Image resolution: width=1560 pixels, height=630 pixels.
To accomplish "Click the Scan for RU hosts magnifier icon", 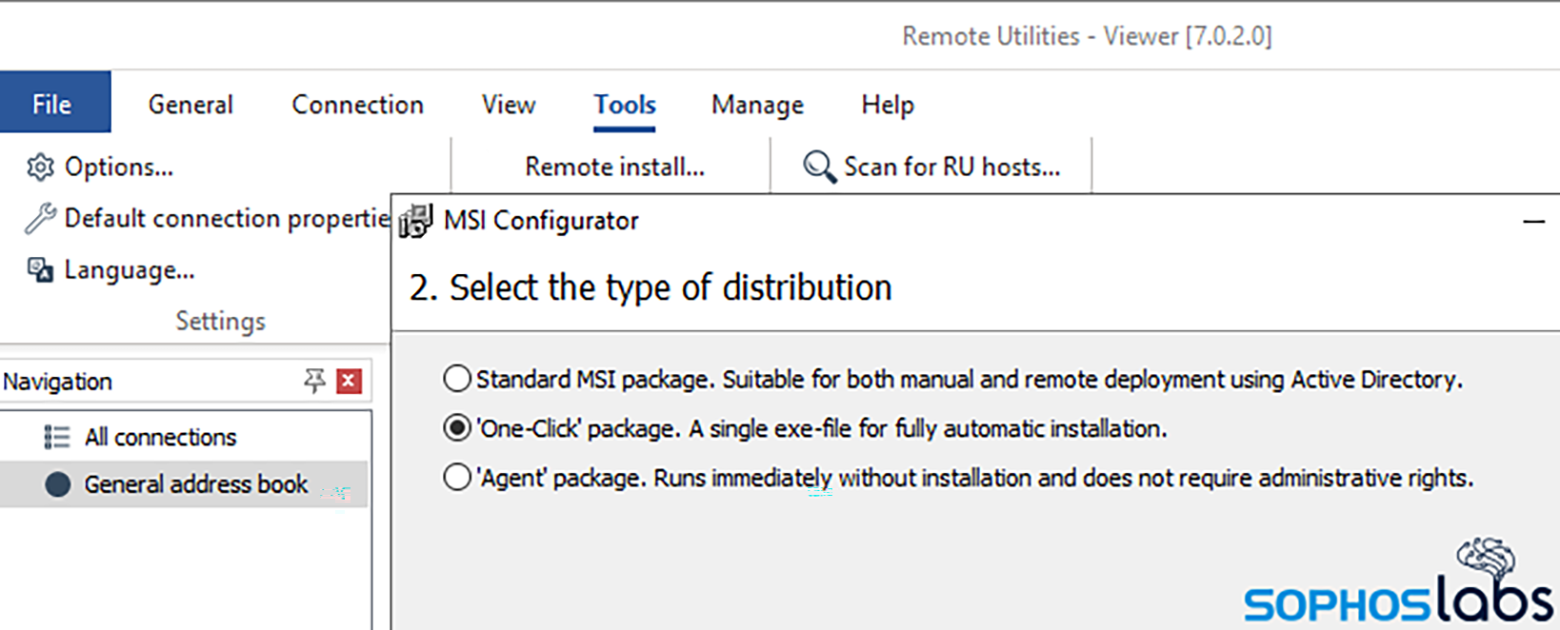I will pyautogui.click(x=820, y=167).
